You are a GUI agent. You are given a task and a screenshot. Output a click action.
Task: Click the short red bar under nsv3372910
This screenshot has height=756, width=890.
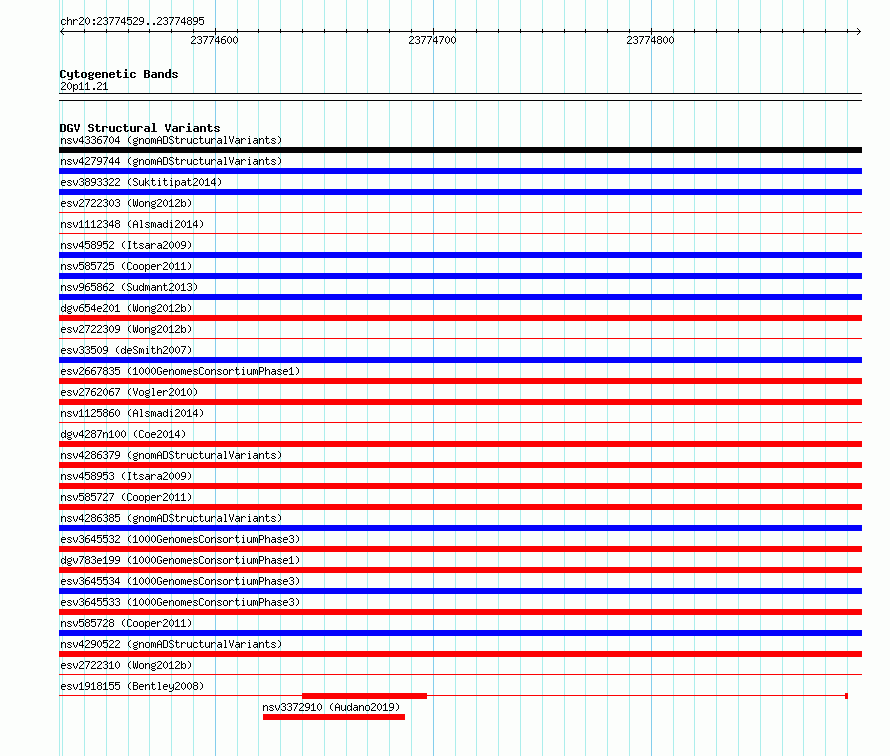click(334, 717)
